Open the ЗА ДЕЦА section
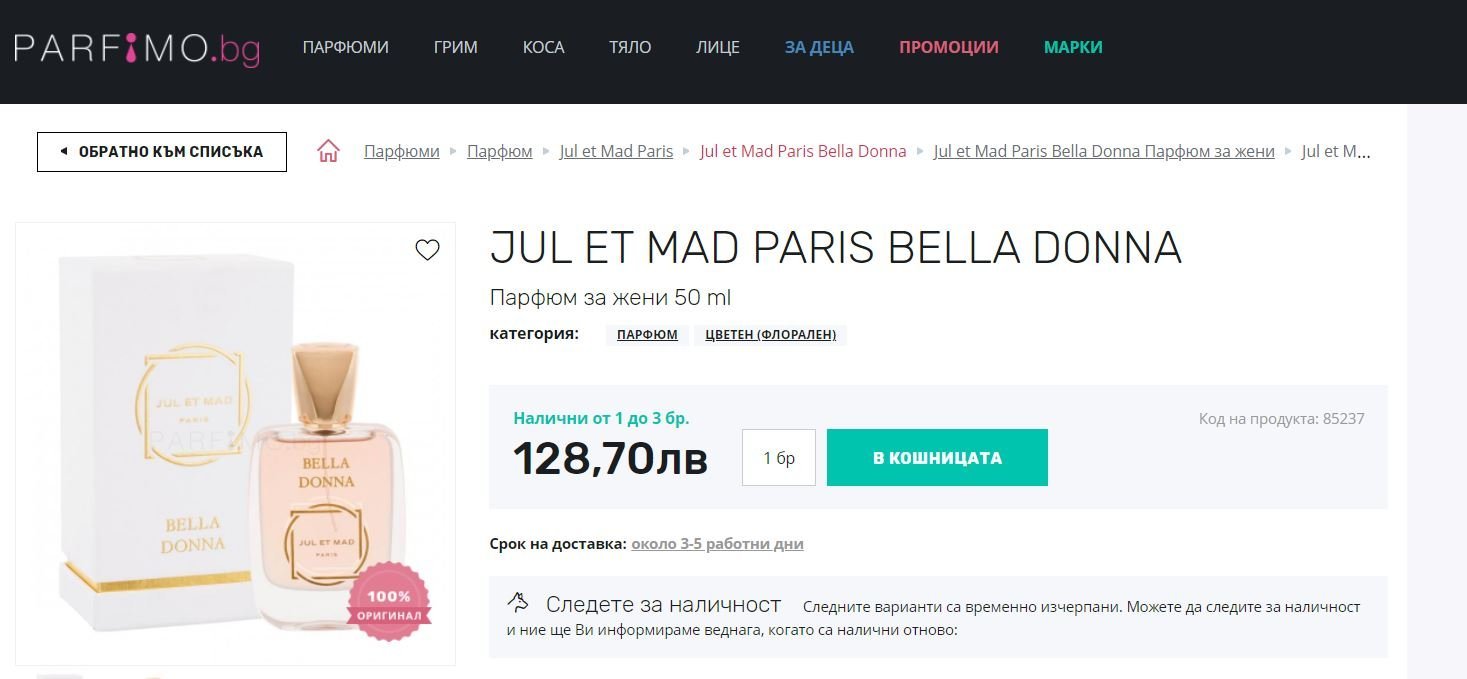 [819, 47]
